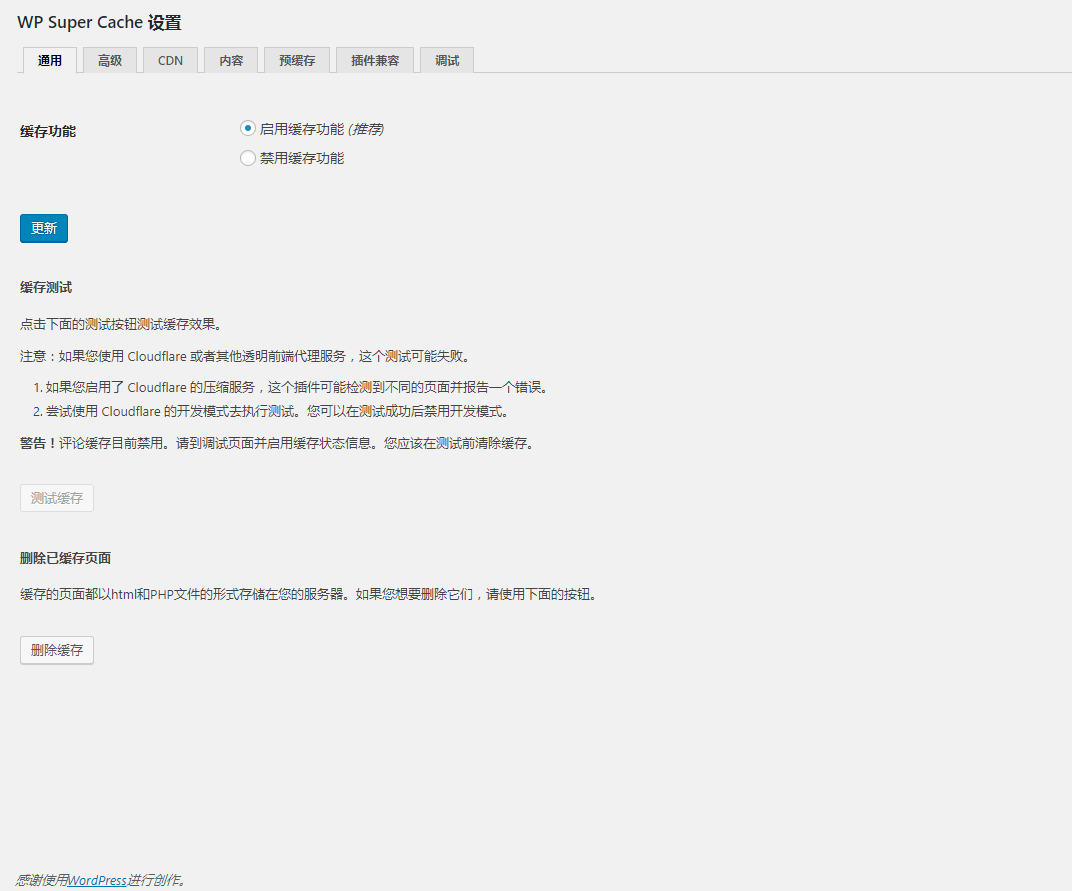This screenshot has height=891, width=1072.
Task: Open the CDN tab
Action: tap(170, 60)
